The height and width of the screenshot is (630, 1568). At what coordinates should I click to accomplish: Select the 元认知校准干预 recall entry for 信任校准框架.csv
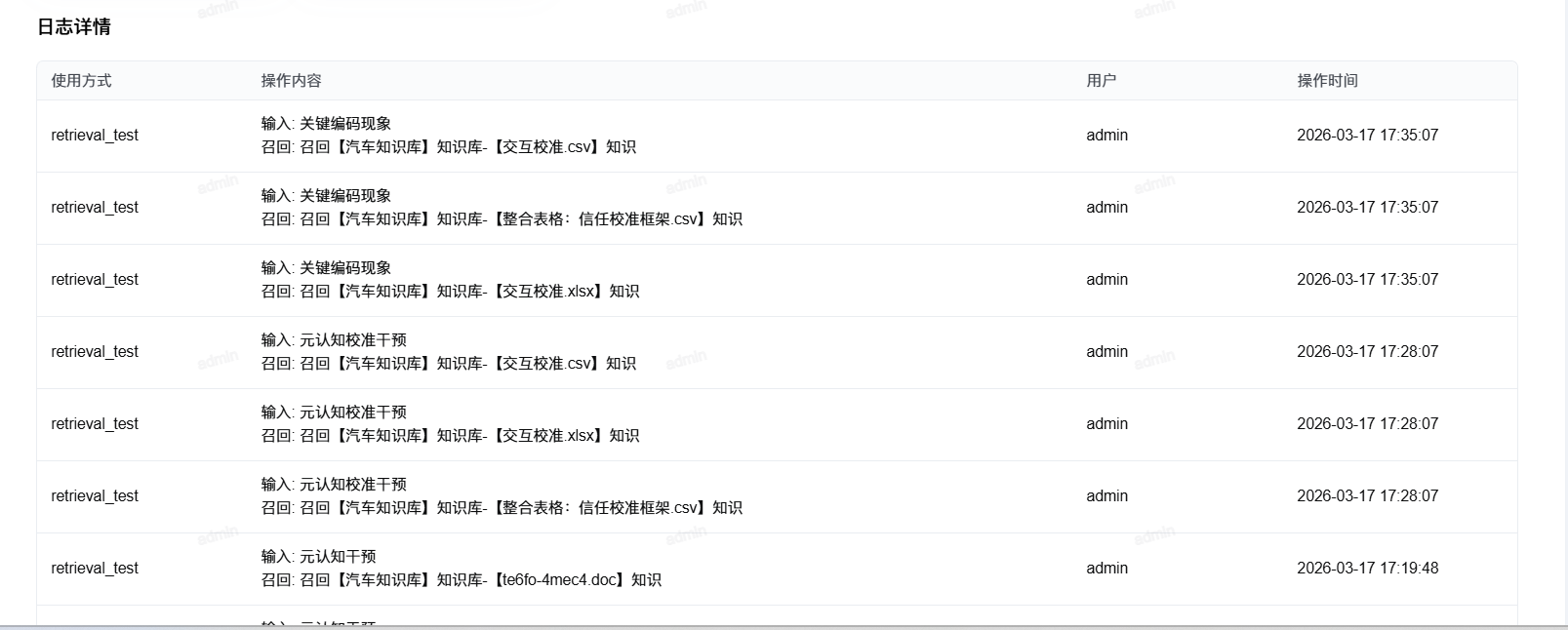pos(502,508)
